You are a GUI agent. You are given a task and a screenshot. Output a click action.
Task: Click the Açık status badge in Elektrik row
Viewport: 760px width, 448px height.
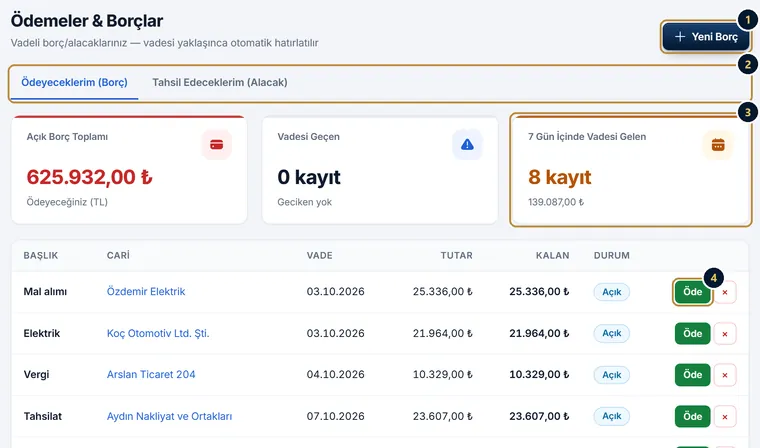[x=612, y=333]
